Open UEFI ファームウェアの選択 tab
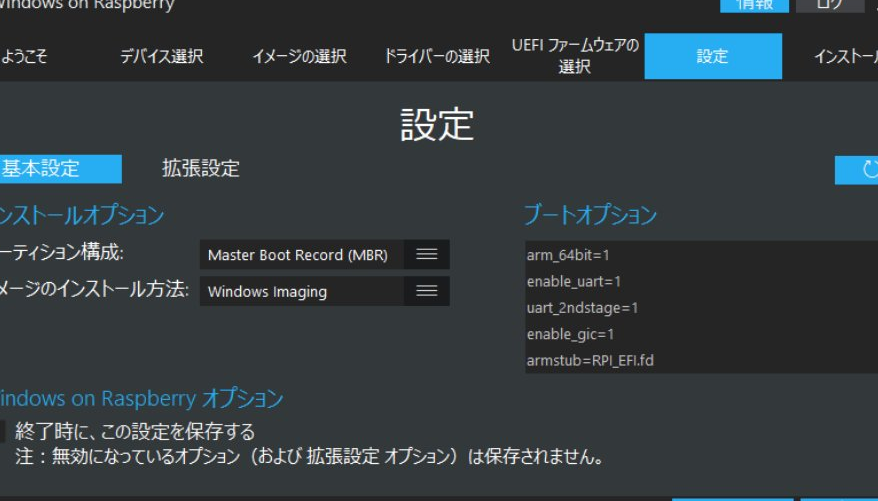Image resolution: width=878 pixels, height=501 pixels. [575, 57]
